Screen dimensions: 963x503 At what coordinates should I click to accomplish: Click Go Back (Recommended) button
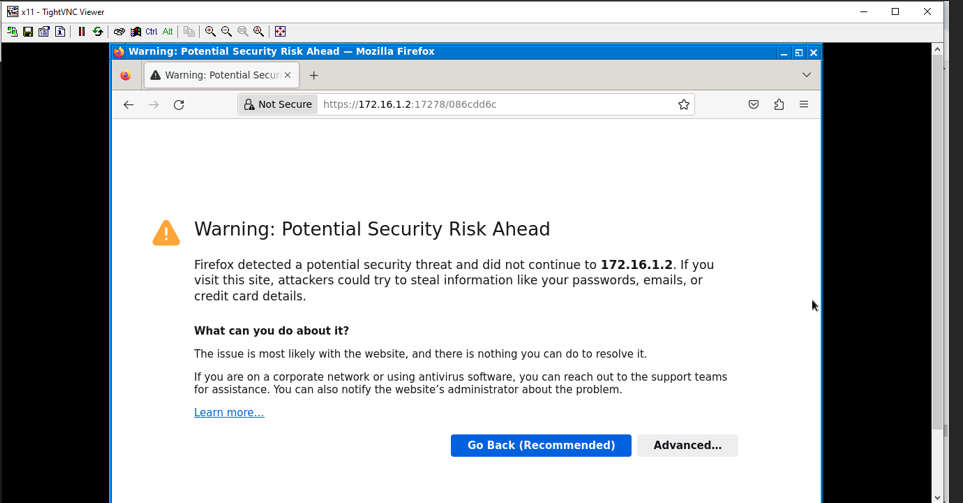(x=540, y=445)
